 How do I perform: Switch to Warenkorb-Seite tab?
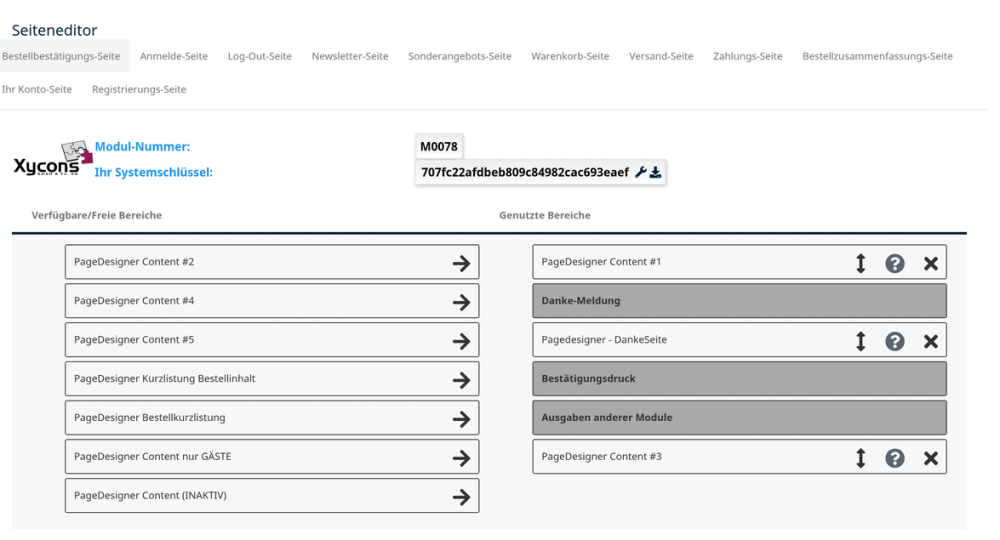pyautogui.click(x=570, y=56)
